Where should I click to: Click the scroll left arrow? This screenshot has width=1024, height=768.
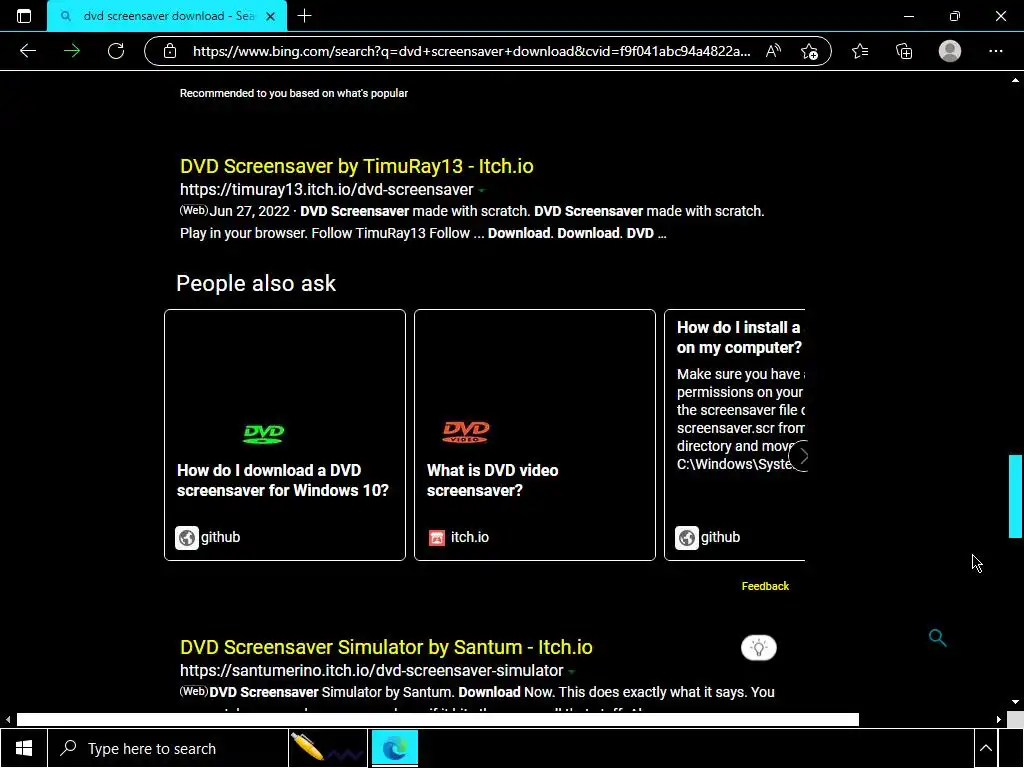(8, 720)
